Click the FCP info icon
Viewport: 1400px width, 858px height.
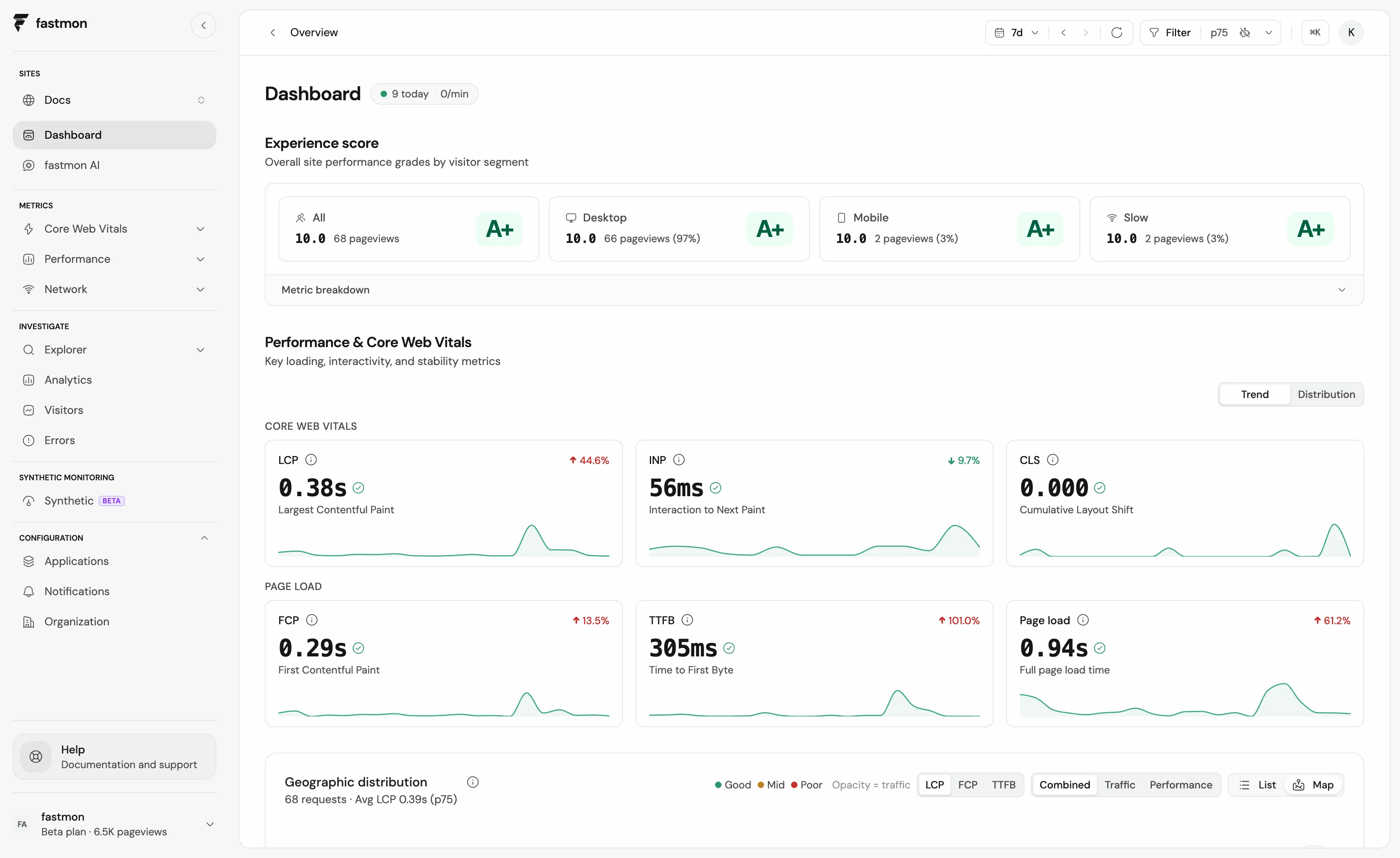[x=312, y=619]
